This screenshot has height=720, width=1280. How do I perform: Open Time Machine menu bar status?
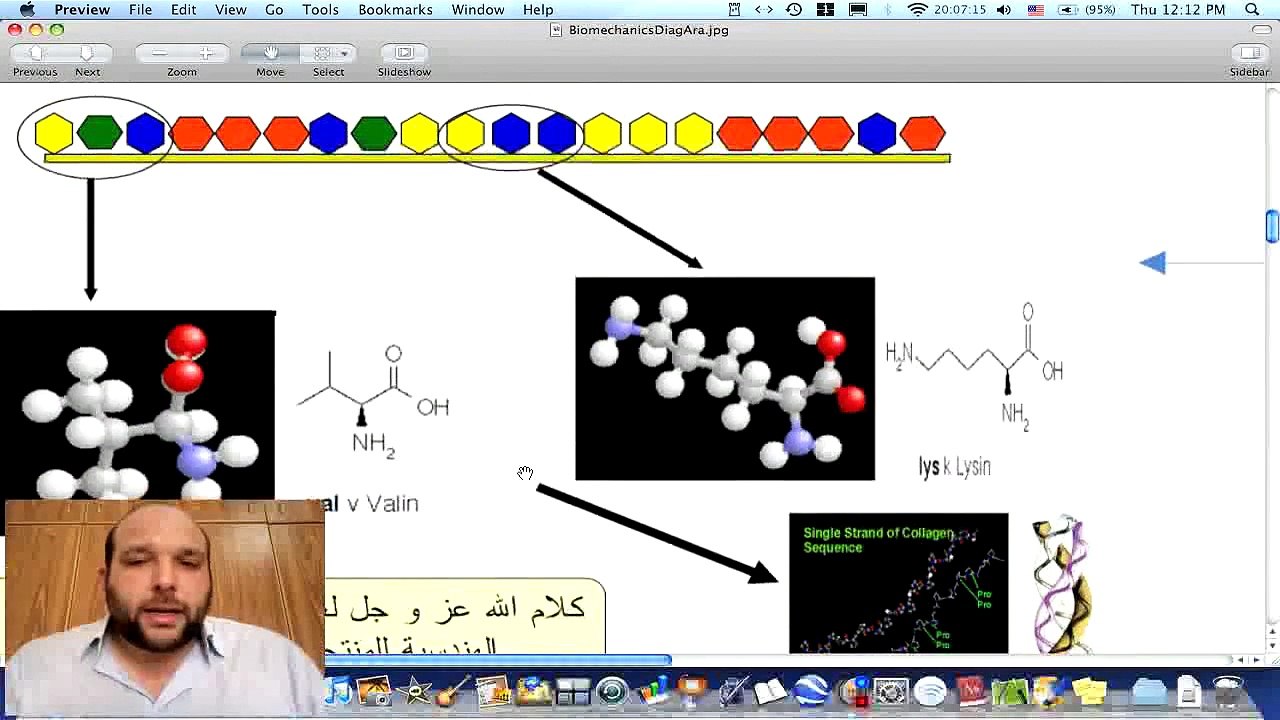point(794,10)
